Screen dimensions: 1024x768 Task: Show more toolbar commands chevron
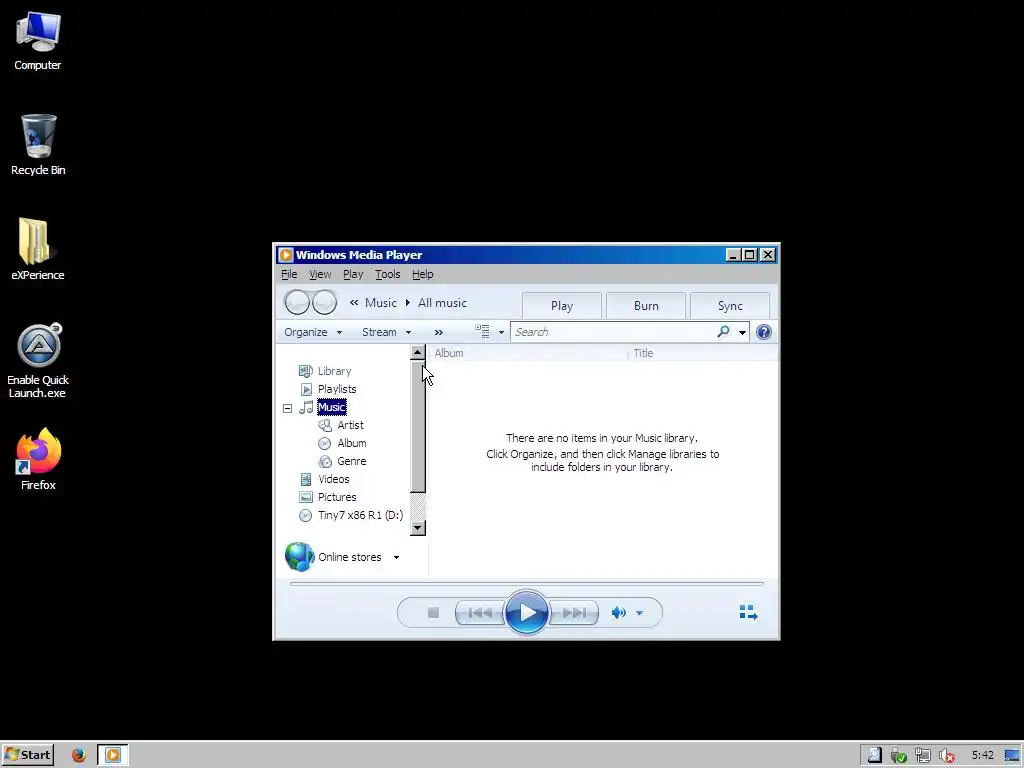[439, 332]
